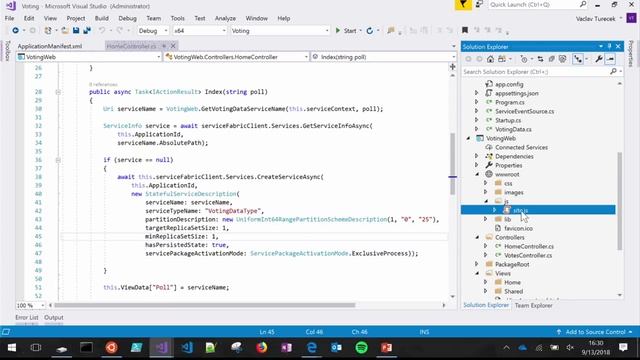Toggle Preview Selected Items in Solution Explorer
Image resolution: width=640 pixels, height=360 pixels.
[610, 59]
